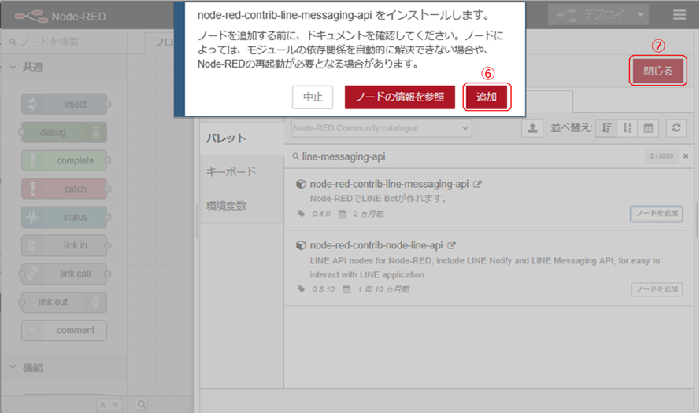Click 中止 to cancel installation
Image resolution: width=699 pixels, height=413 pixels.
(x=312, y=97)
